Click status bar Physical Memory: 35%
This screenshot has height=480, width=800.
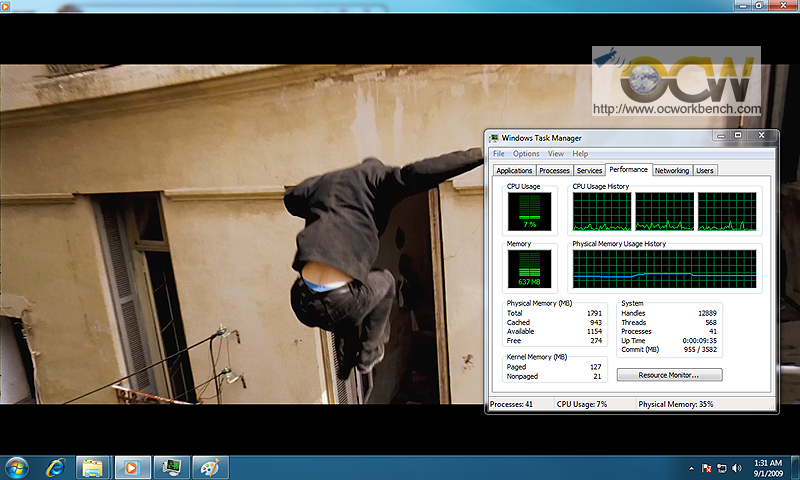pyautogui.click(x=676, y=404)
